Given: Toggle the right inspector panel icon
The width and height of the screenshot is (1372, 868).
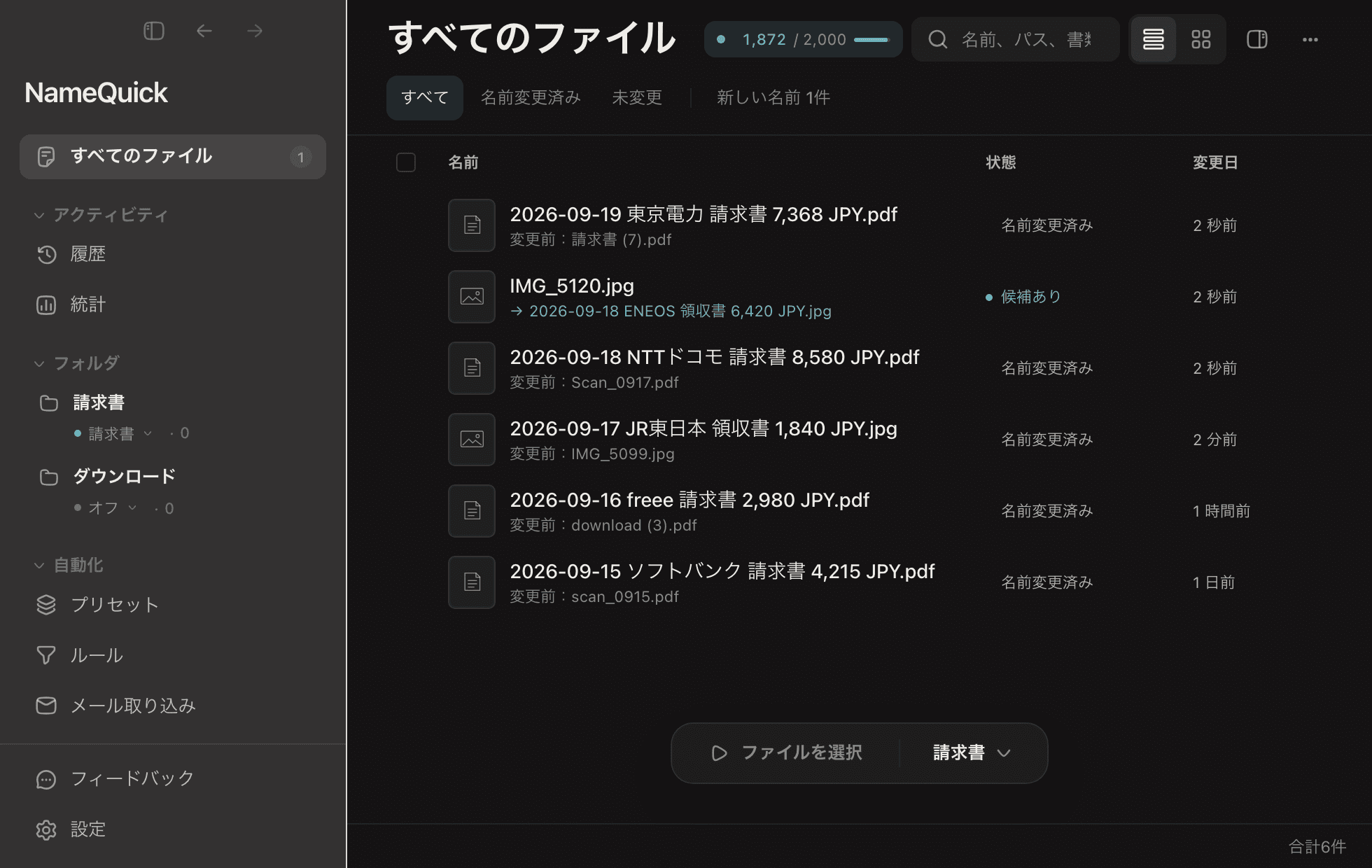Looking at the screenshot, I should click(x=1257, y=39).
